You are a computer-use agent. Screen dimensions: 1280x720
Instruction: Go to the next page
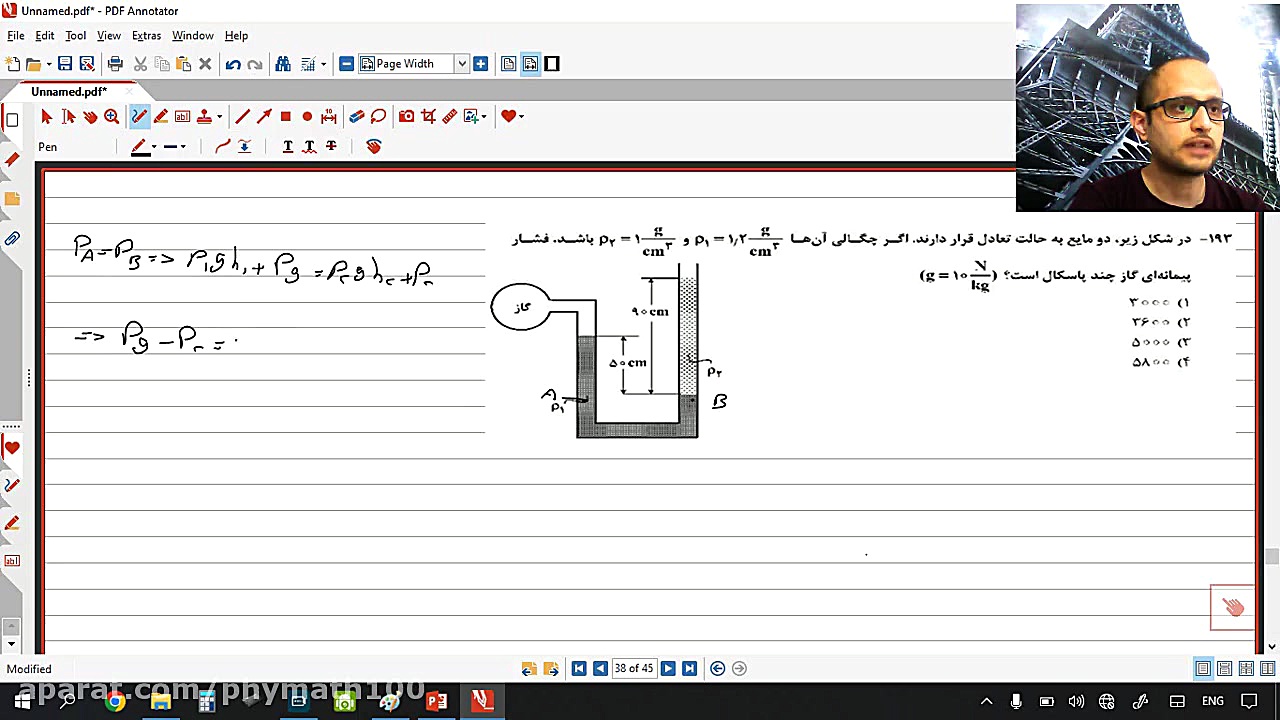(668, 669)
